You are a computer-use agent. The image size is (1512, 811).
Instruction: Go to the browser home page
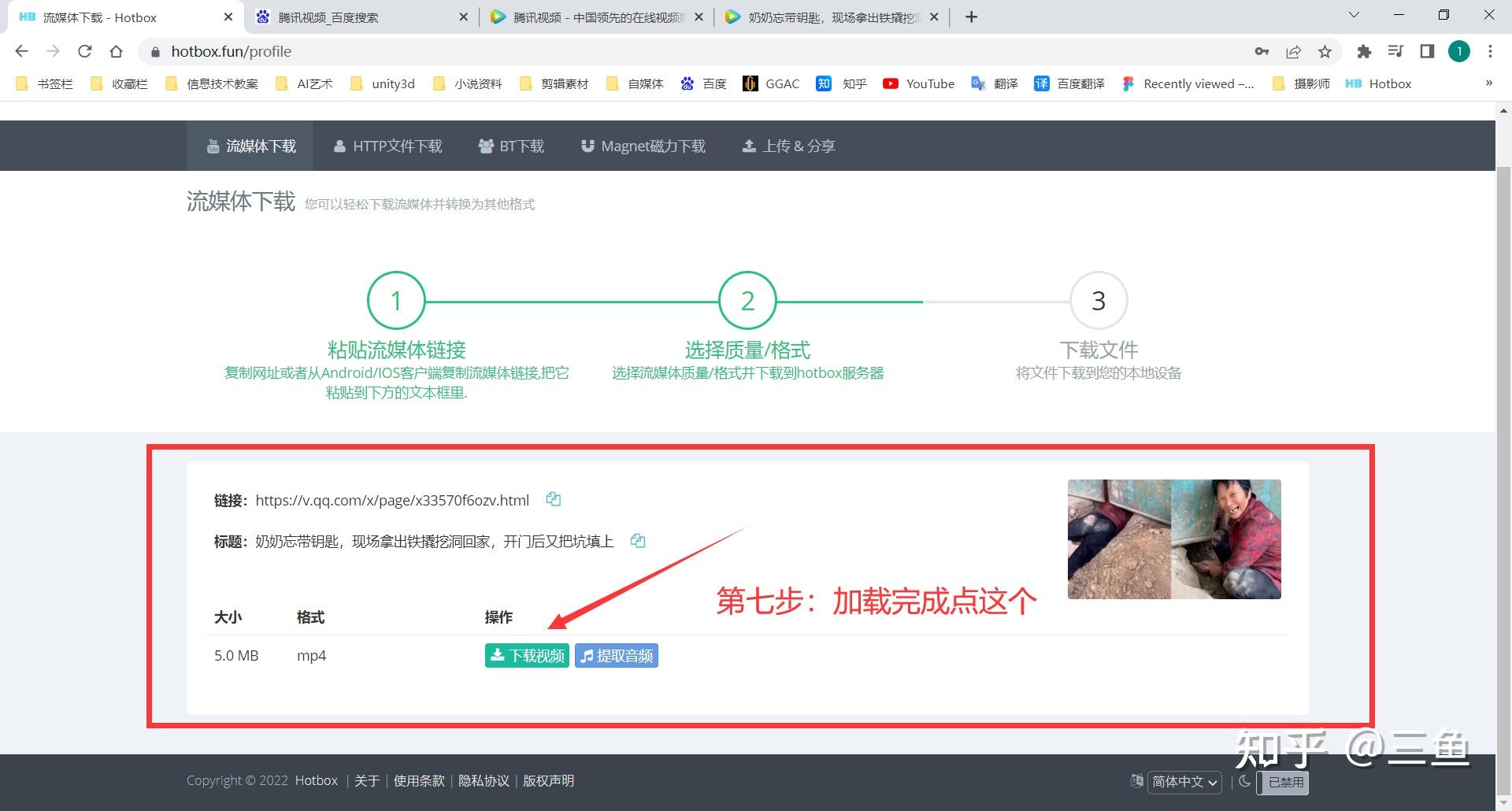pyautogui.click(x=116, y=52)
